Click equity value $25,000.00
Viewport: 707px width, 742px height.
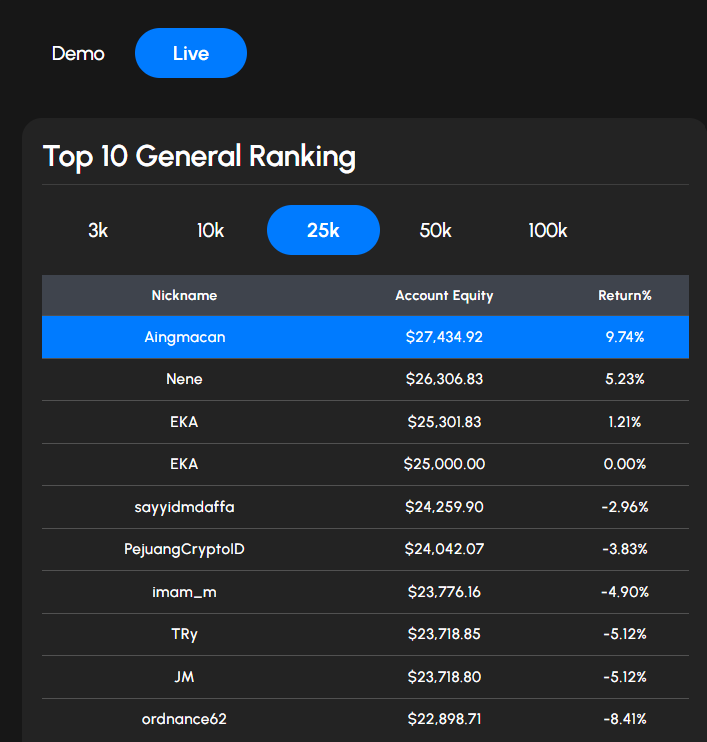tap(444, 464)
